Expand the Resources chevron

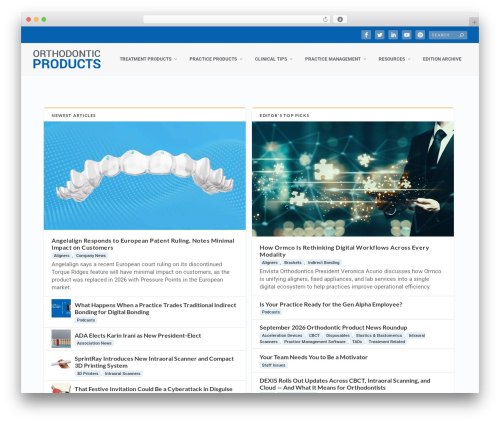pyautogui.click(x=409, y=59)
